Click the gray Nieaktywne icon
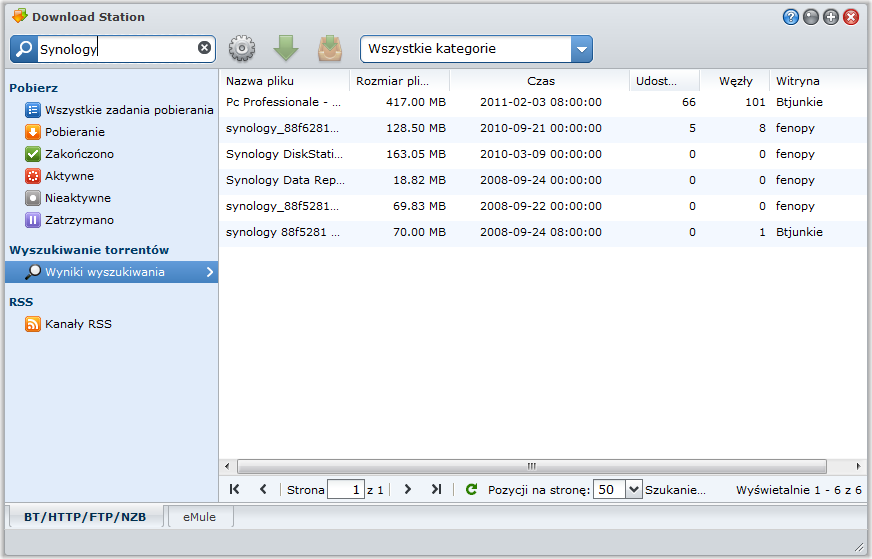Viewport: 872px width, 559px height. click(33, 198)
